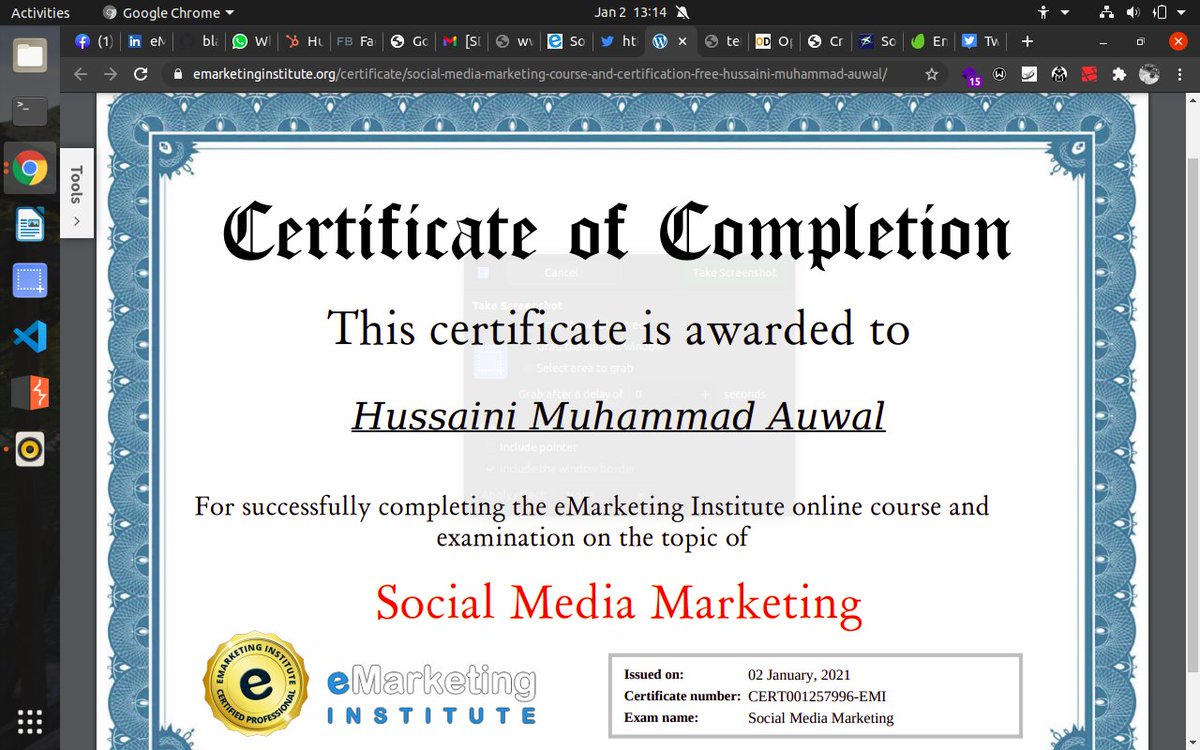The height and width of the screenshot is (750, 1200).
Task: Open the Extensions puzzle piece menu
Action: click(x=1119, y=74)
